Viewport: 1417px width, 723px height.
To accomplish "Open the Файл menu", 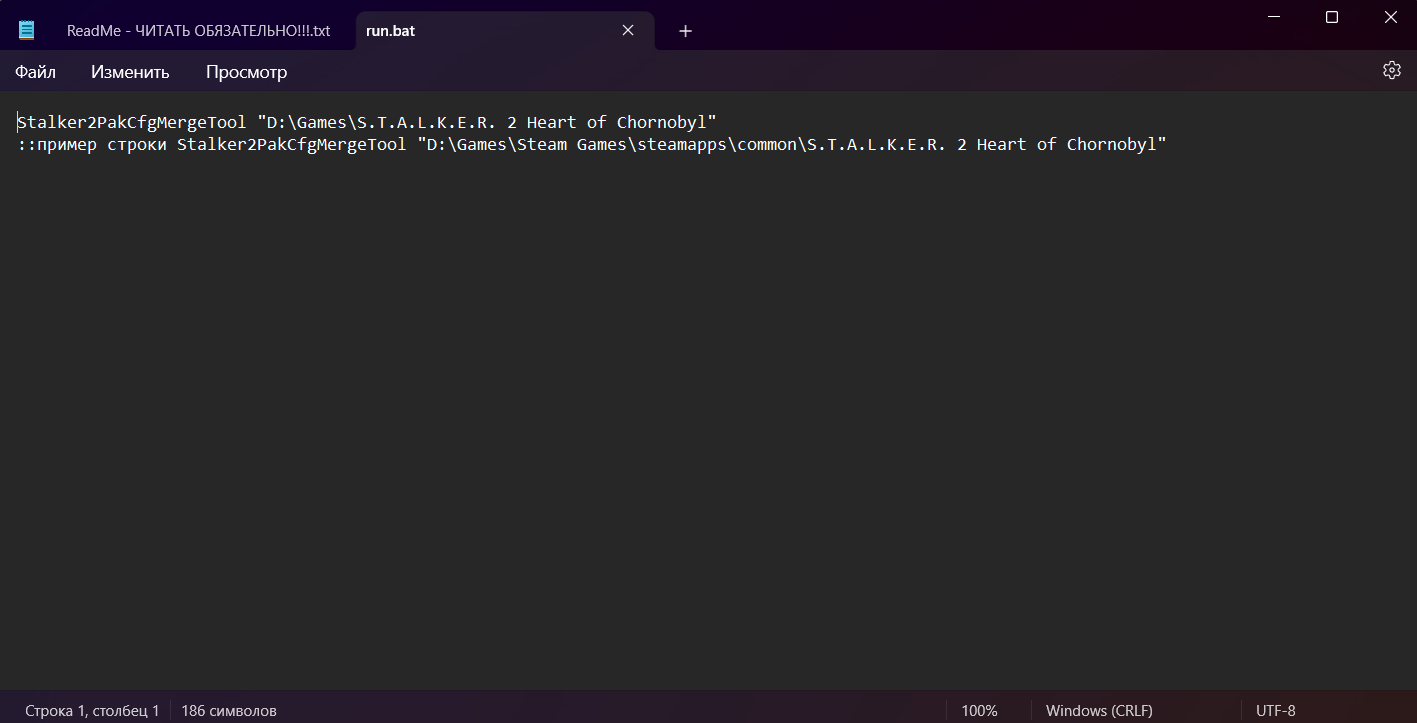I will tap(35, 72).
